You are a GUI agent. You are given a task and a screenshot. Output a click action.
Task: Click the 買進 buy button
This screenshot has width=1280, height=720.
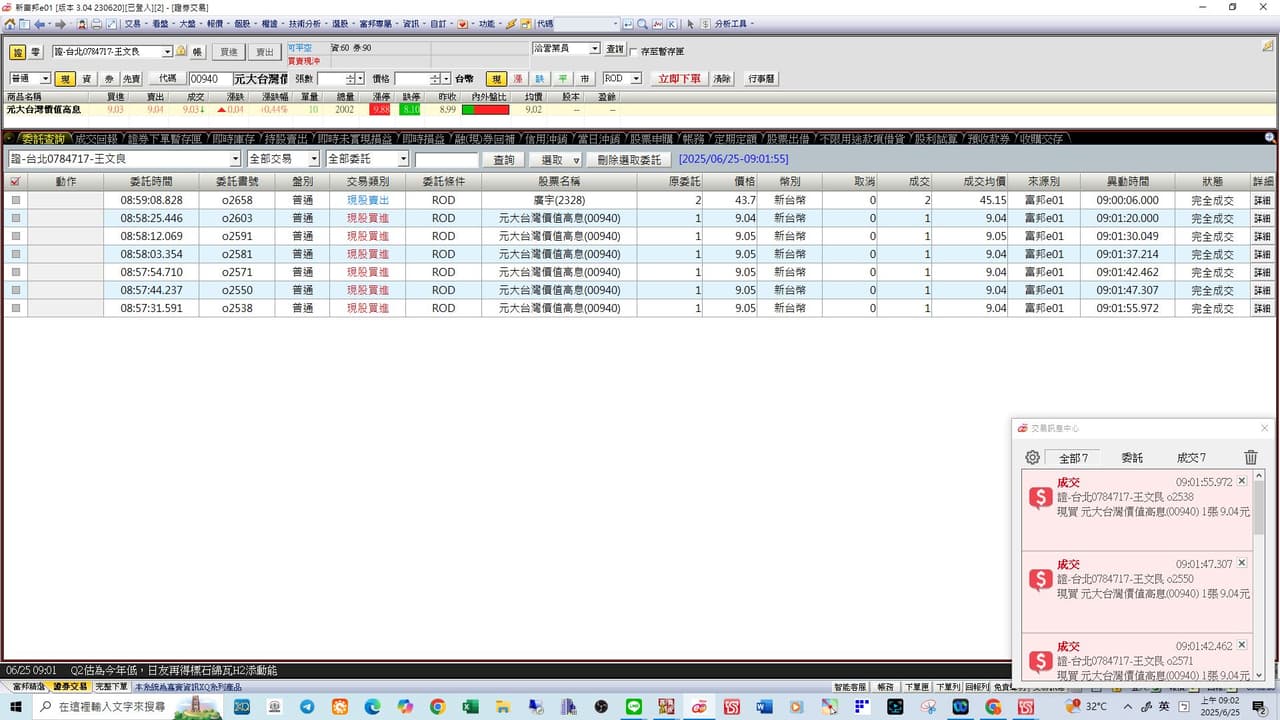click(229, 52)
